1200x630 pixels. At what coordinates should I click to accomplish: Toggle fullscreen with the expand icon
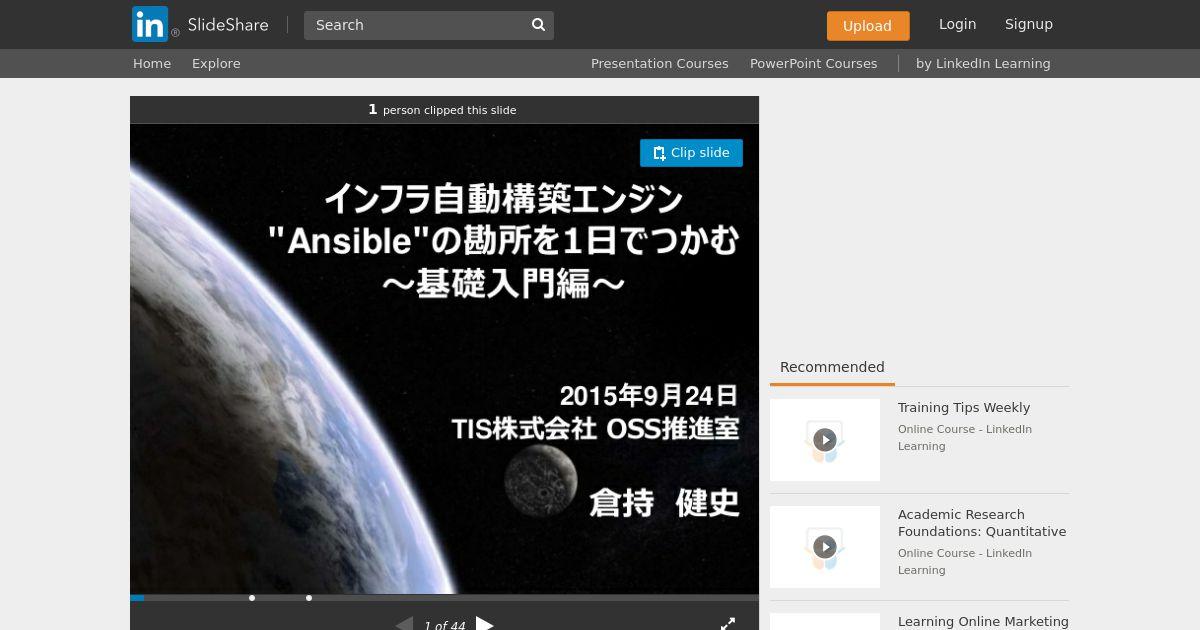(728, 624)
